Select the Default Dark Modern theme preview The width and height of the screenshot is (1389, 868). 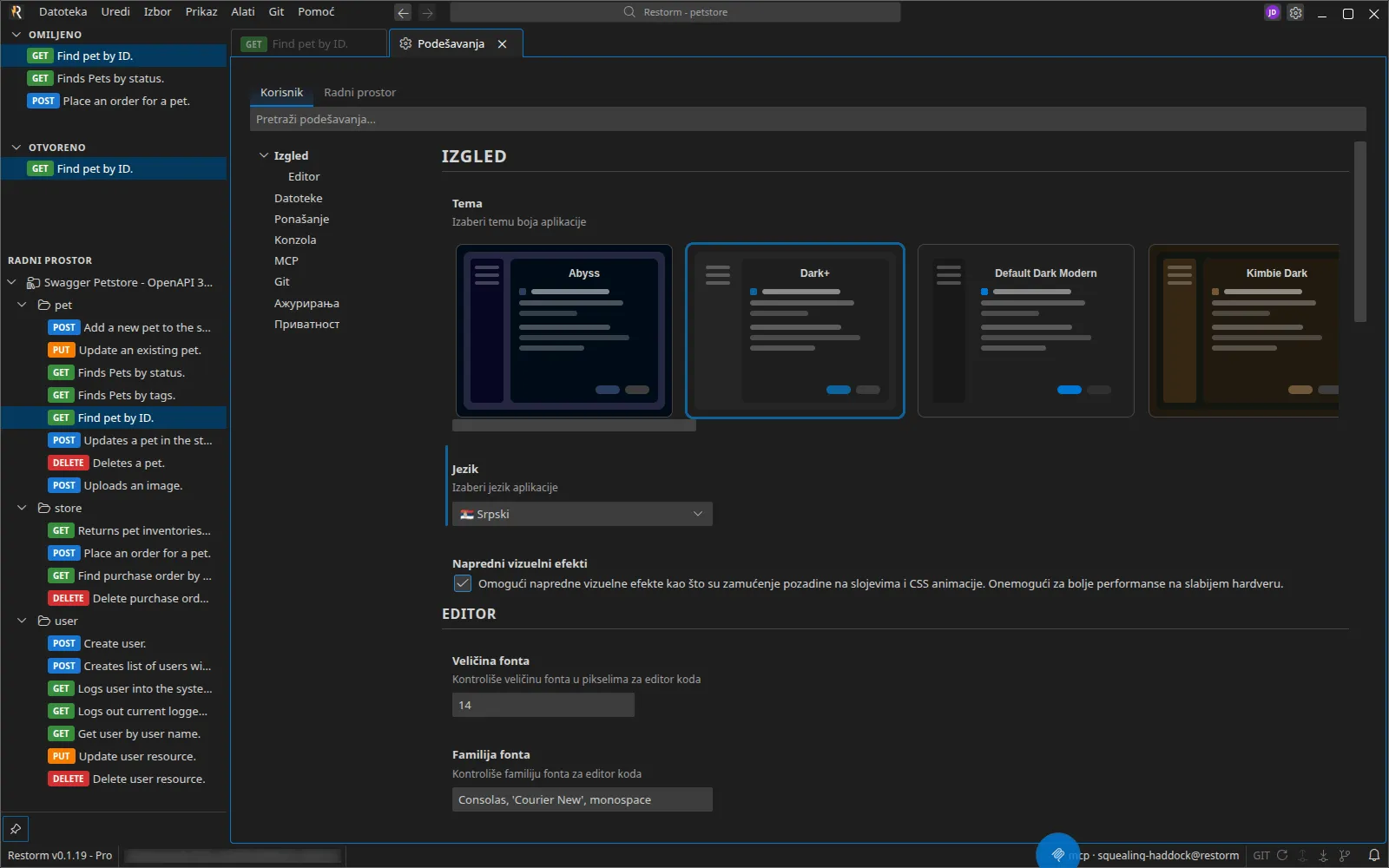(1026, 331)
